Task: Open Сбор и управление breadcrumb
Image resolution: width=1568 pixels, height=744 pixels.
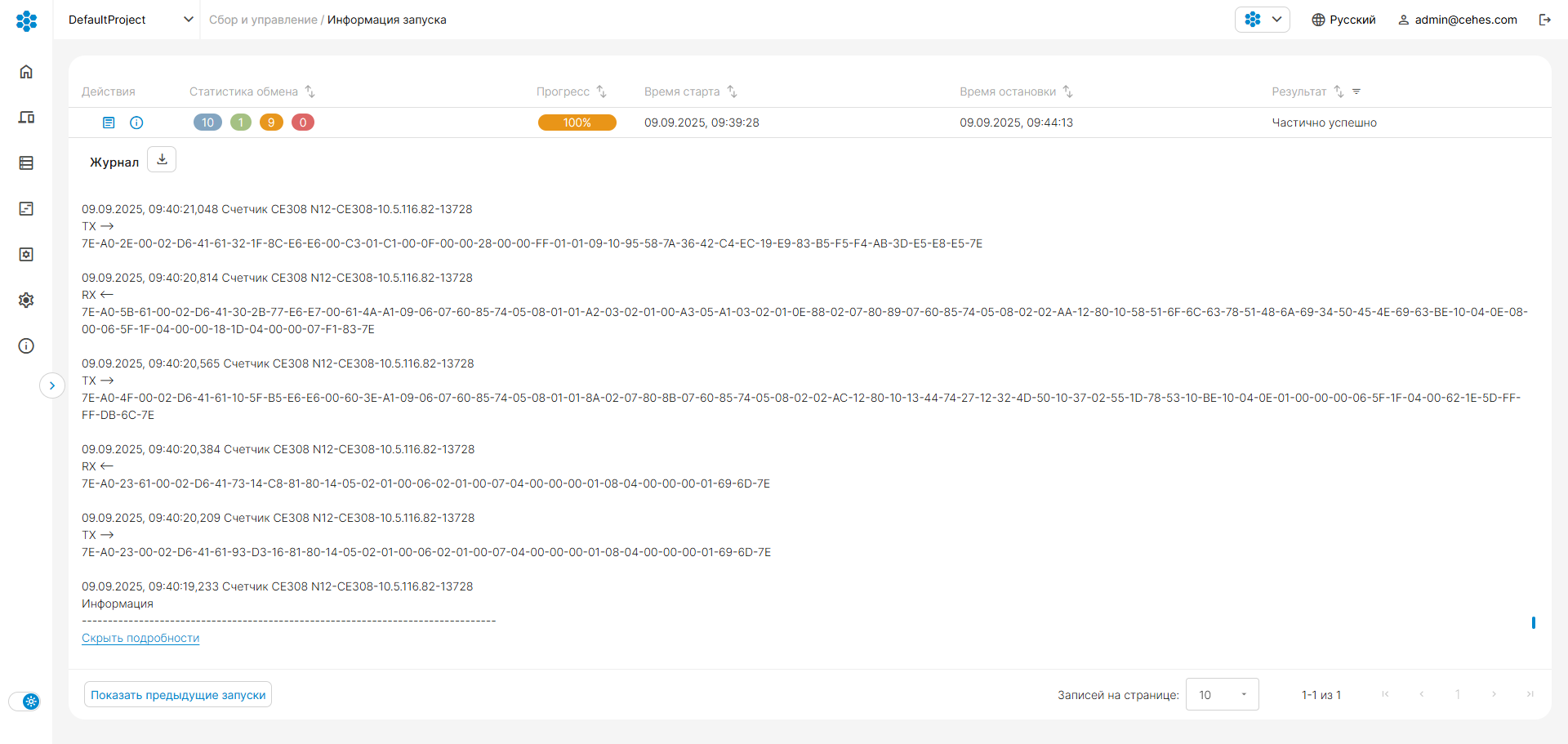Action: tap(263, 20)
